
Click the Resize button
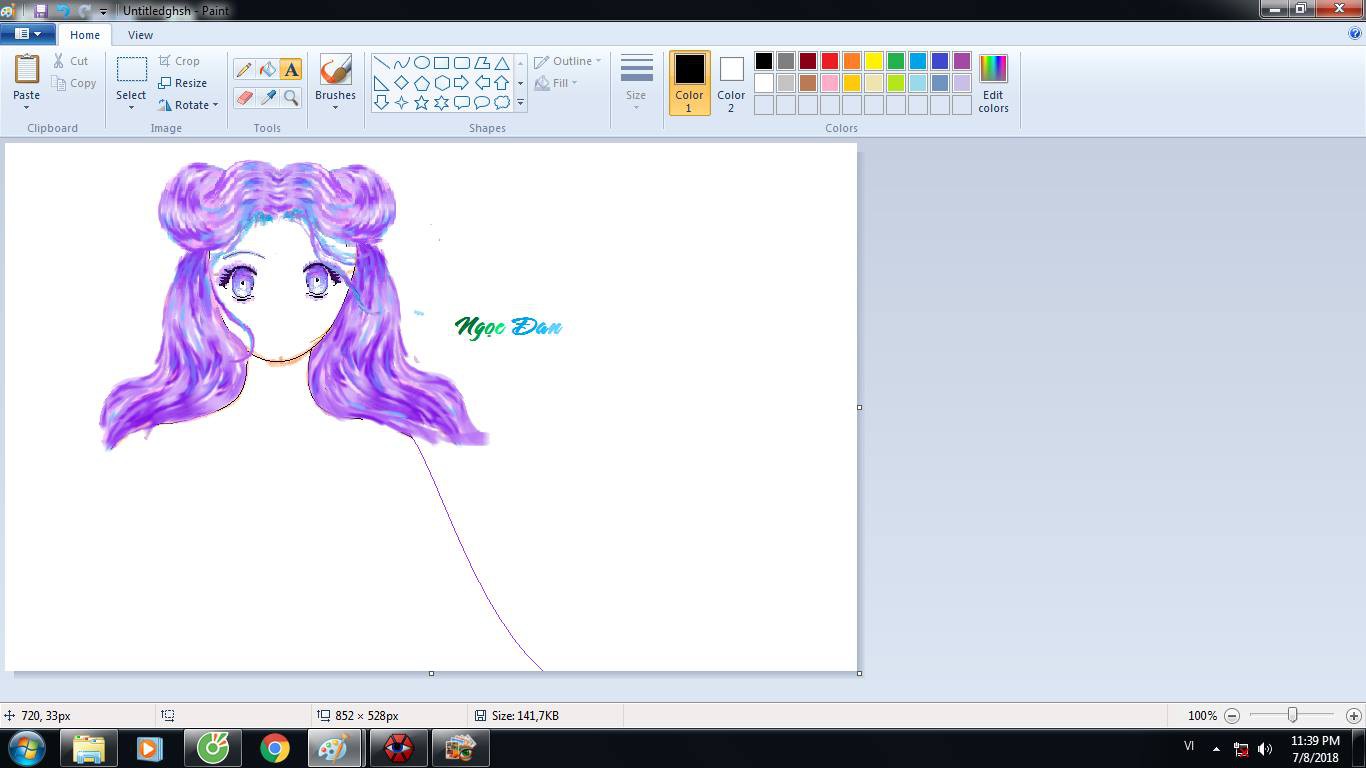pos(182,83)
